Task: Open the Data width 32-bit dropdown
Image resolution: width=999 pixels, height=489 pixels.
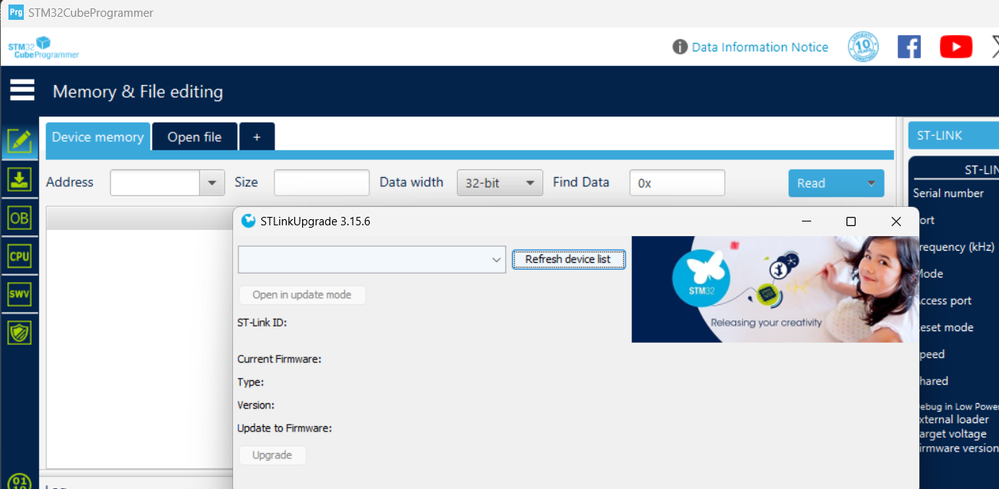Action: (500, 183)
